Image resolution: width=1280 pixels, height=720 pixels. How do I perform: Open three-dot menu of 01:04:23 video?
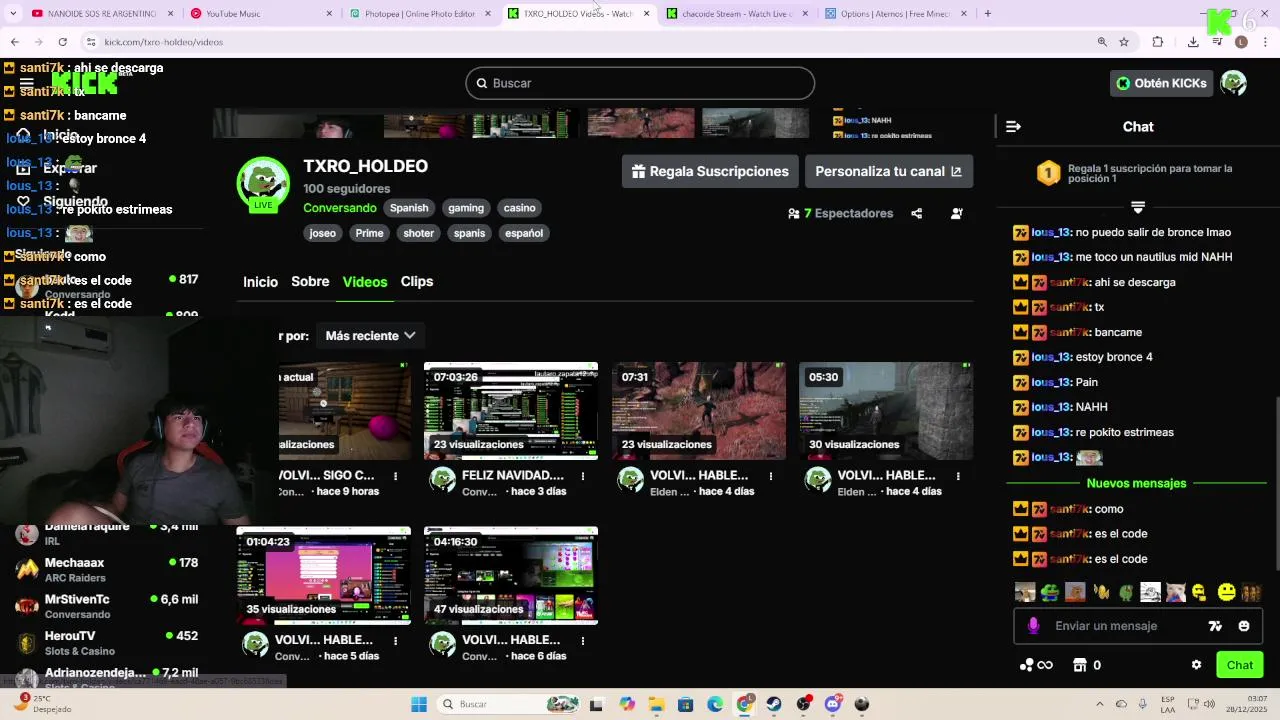point(396,640)
